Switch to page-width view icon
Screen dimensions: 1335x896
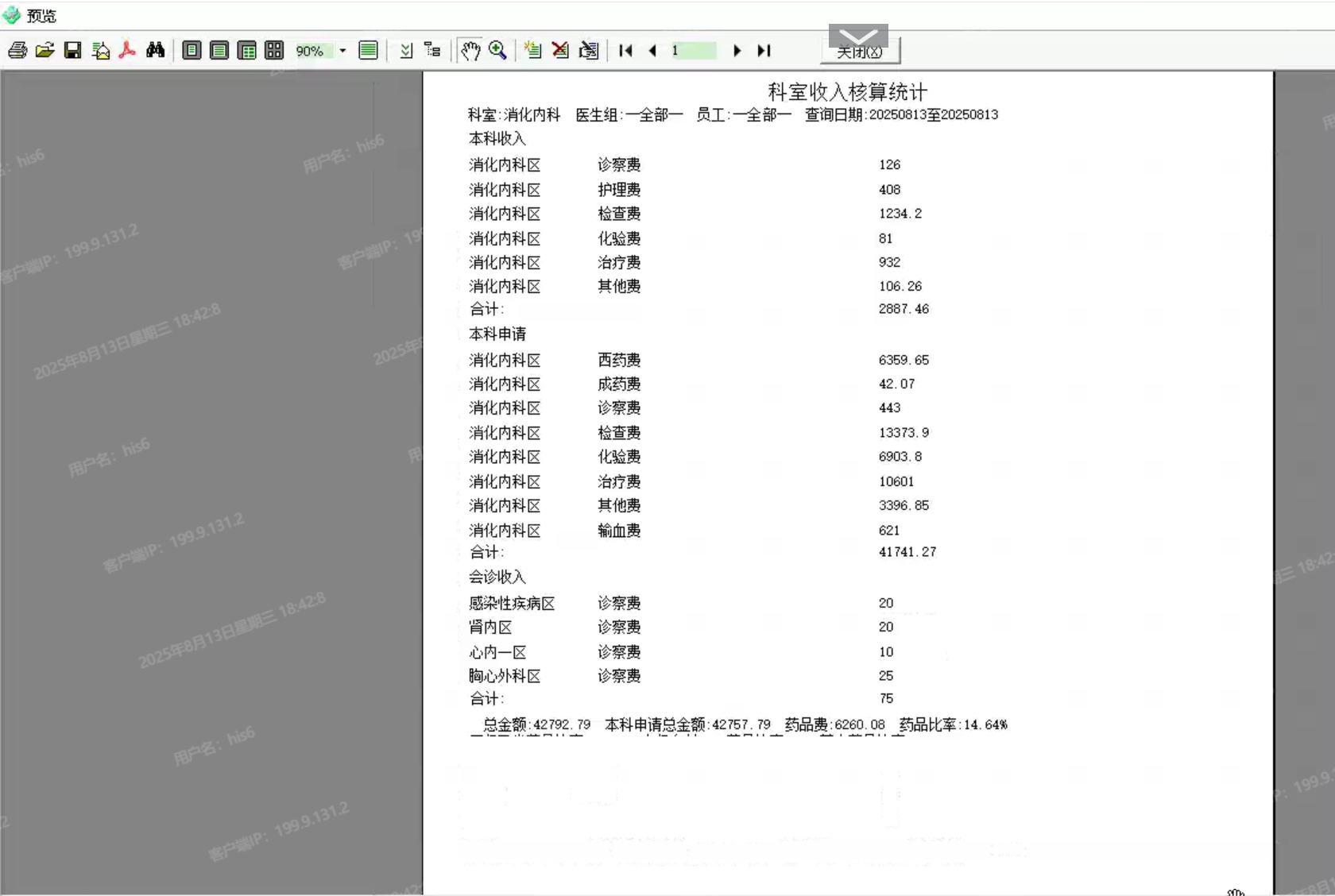[219, 51]
